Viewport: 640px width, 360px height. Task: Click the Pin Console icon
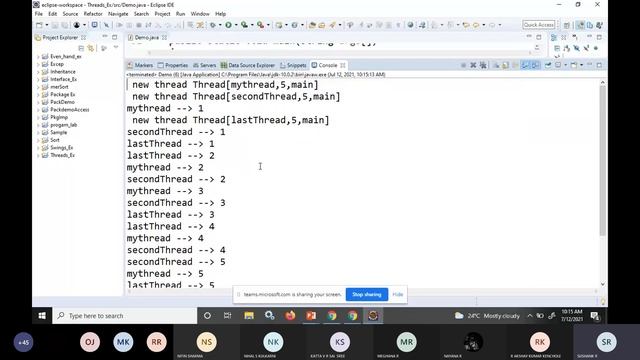coord(548,65)
